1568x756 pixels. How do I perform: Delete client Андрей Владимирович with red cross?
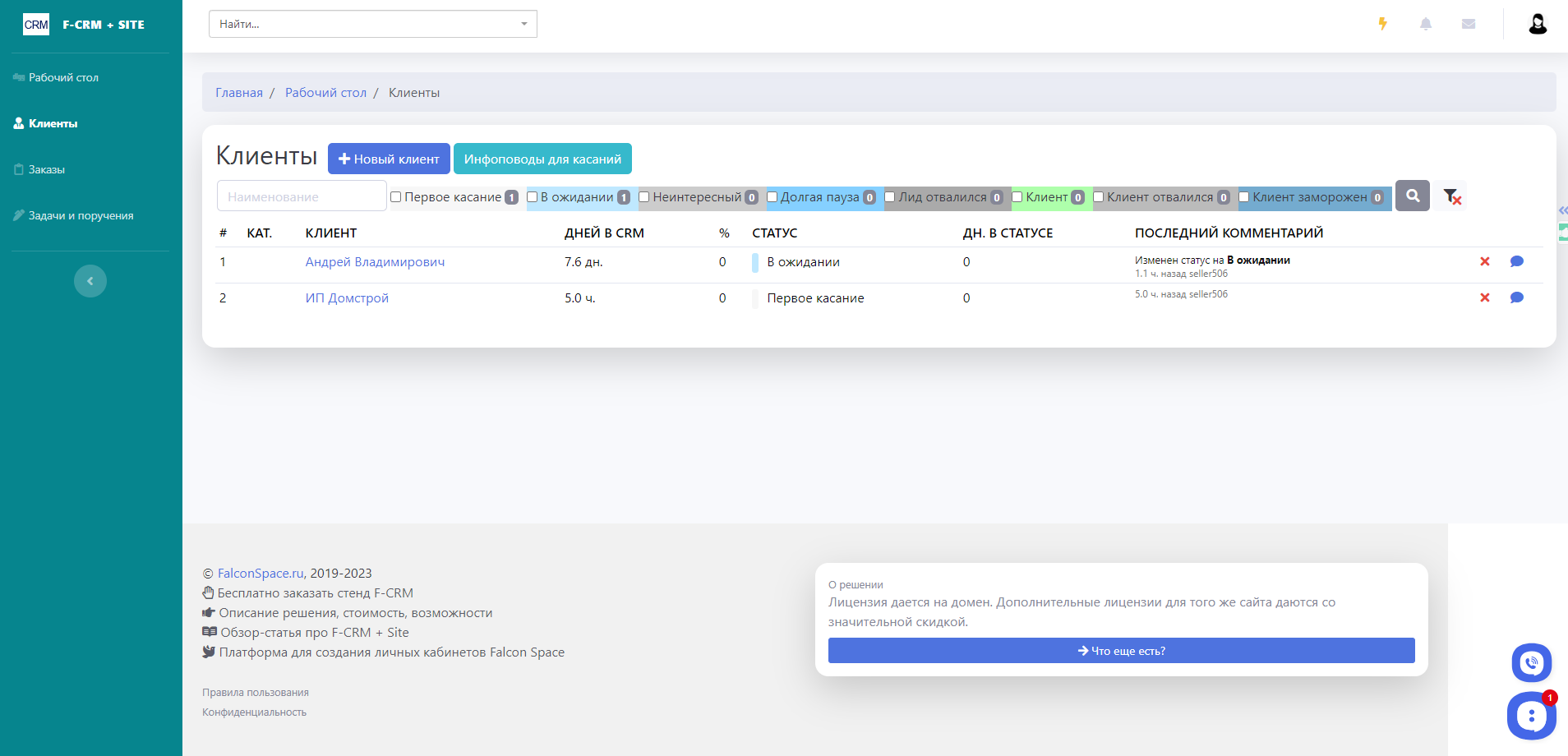point(1485,261)
